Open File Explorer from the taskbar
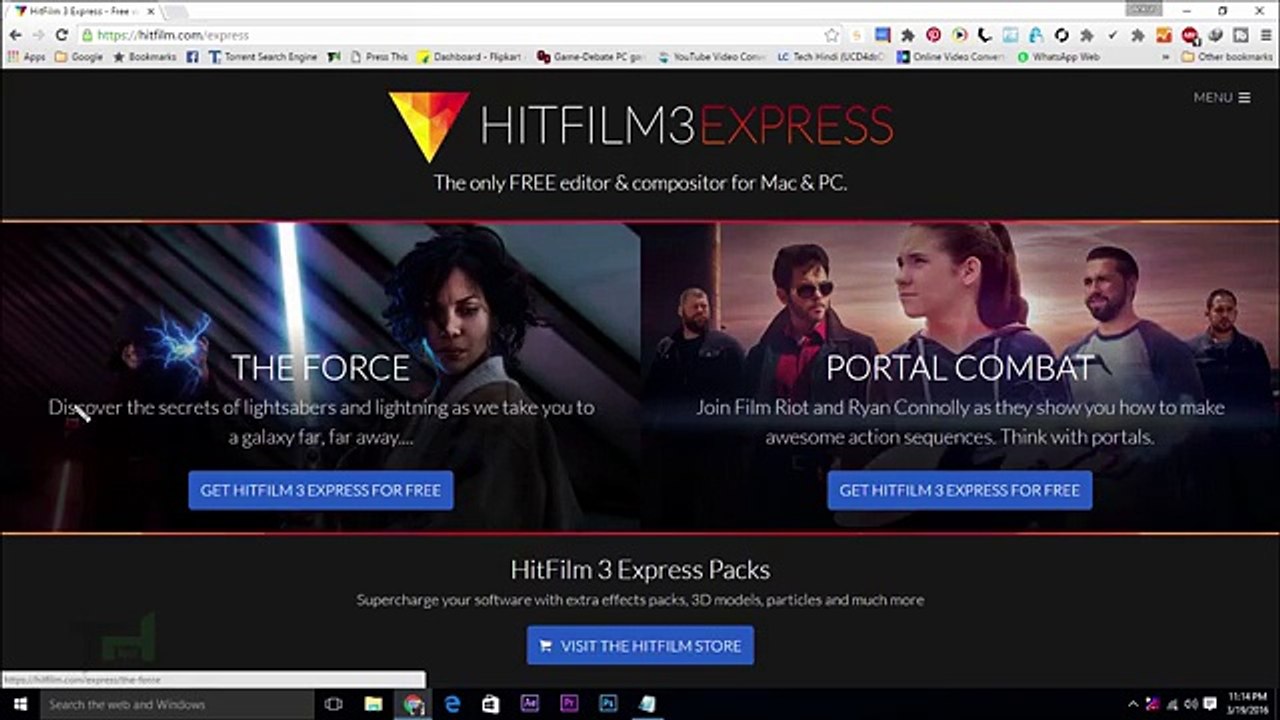 click(x=373, y=704)
